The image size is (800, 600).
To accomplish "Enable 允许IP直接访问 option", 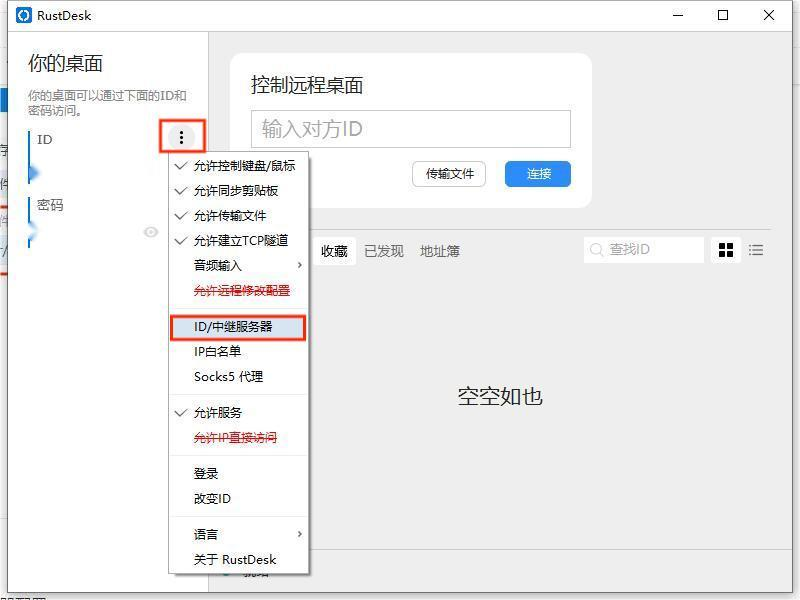I will click(x=239, y=437).
